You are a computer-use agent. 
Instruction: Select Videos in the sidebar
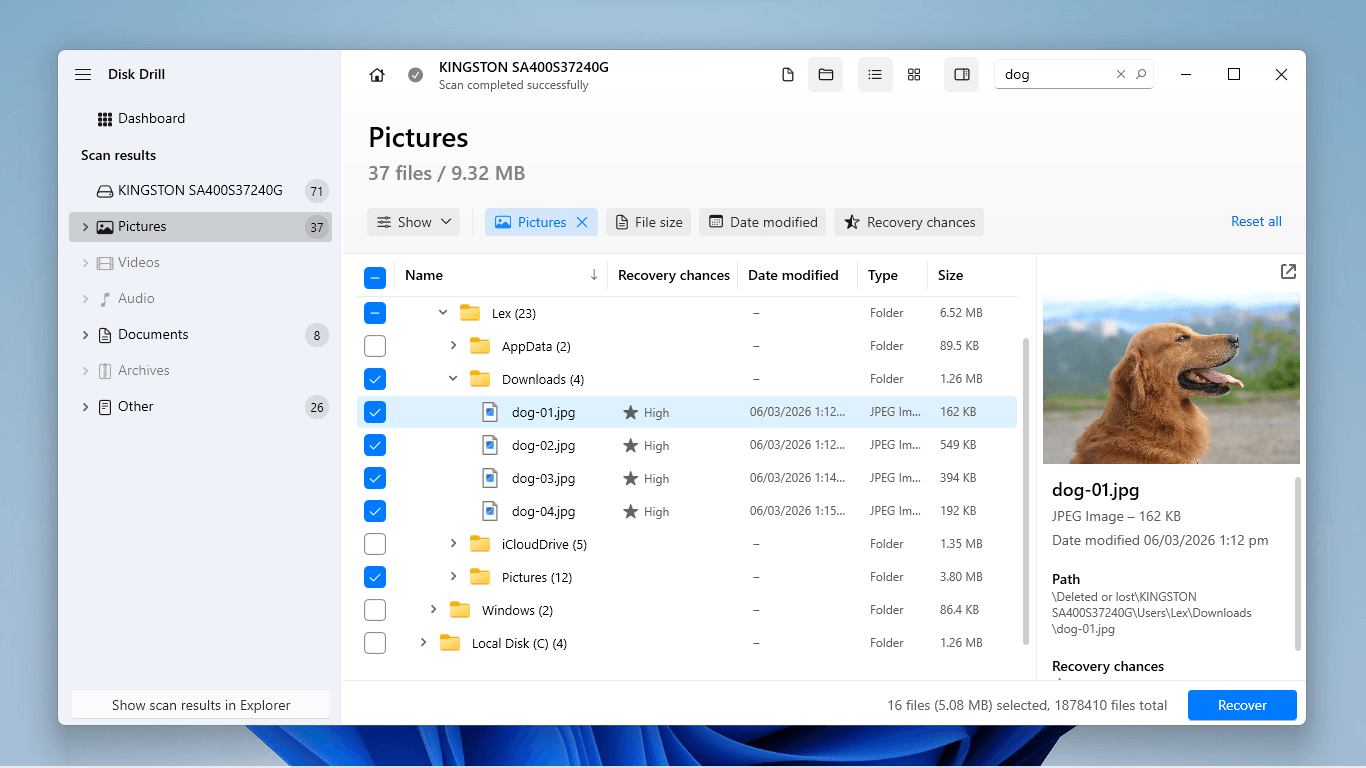coord(200,263)
